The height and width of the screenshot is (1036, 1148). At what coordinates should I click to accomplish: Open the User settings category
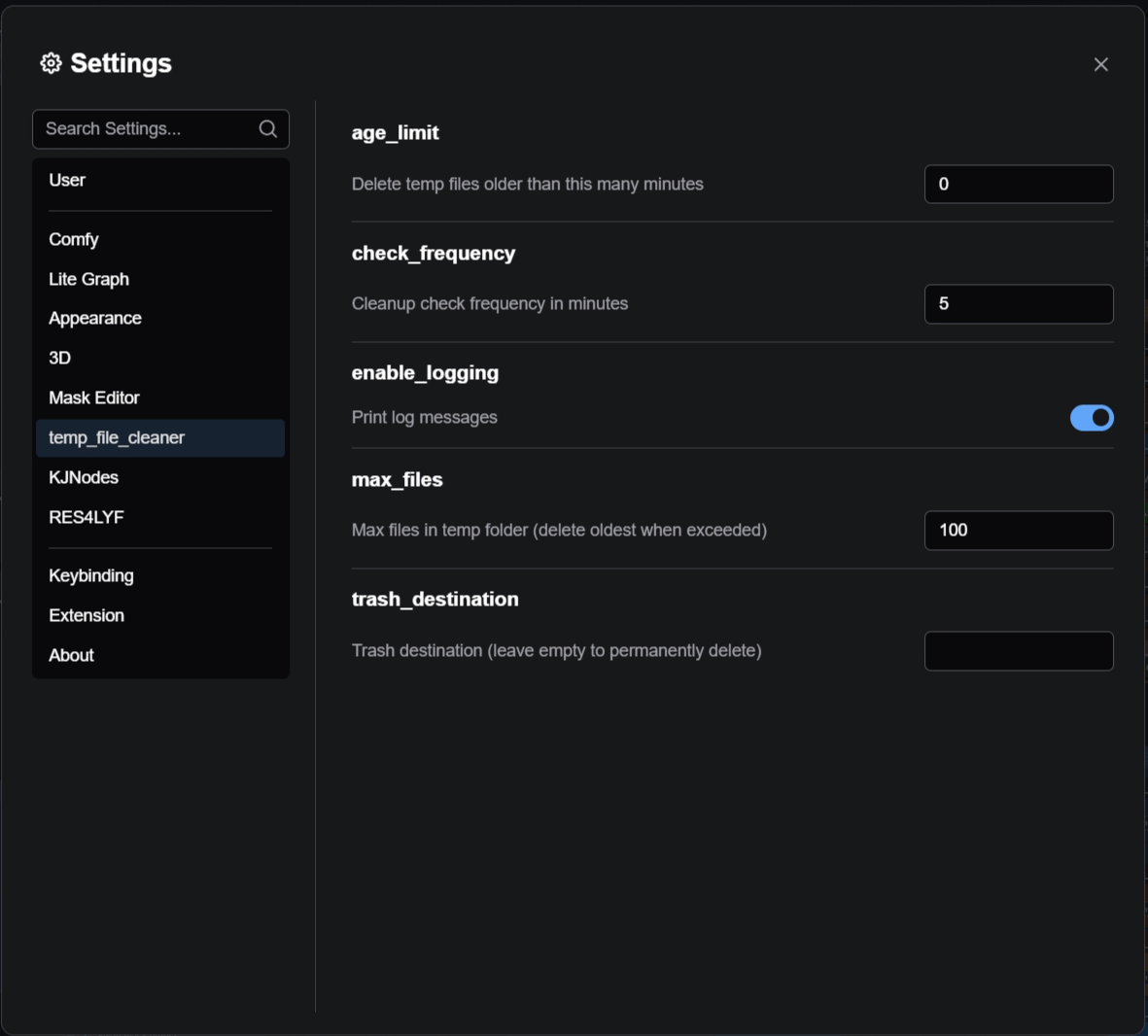(67, 181)
